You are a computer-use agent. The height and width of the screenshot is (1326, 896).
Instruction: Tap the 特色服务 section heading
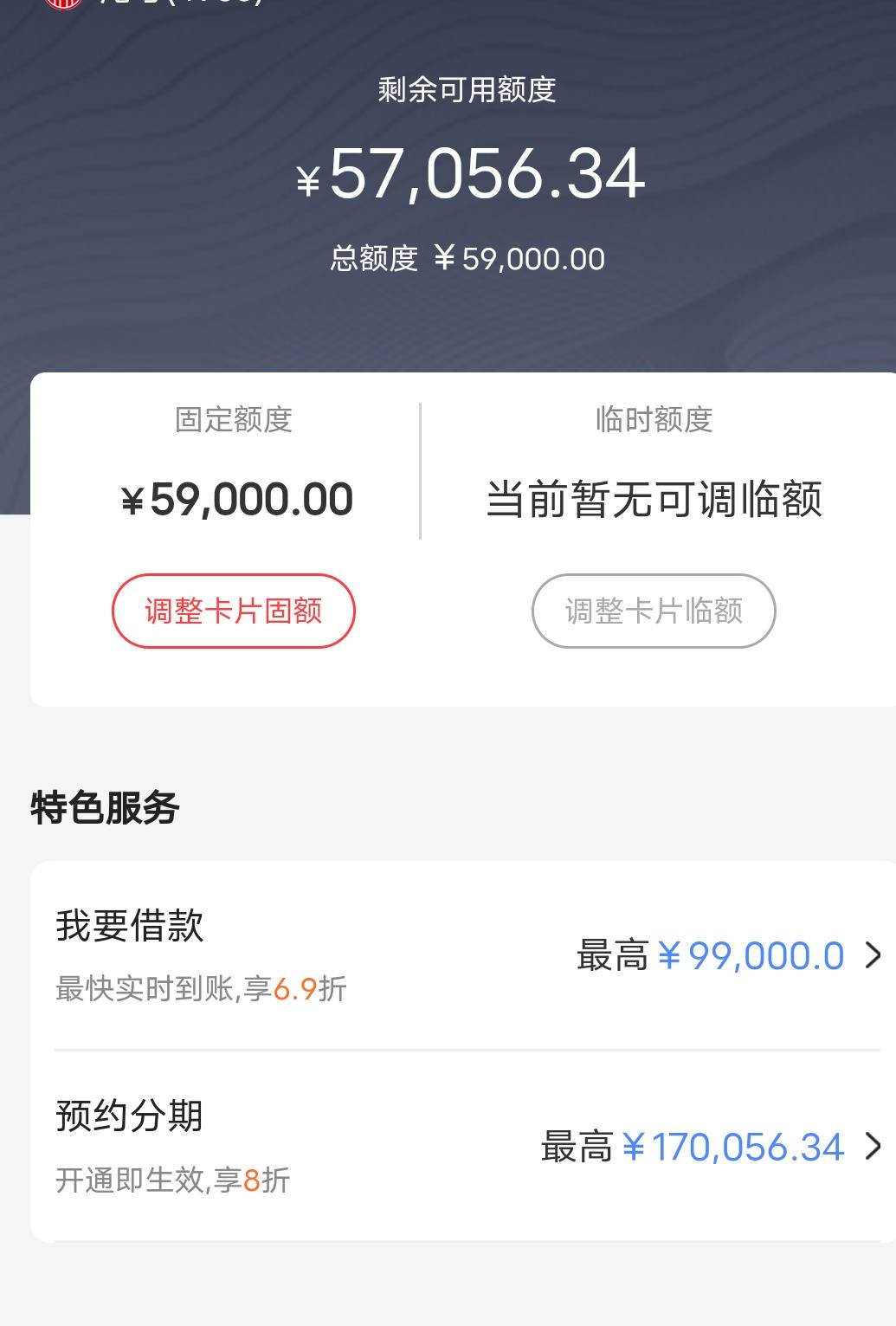point(105,807)
